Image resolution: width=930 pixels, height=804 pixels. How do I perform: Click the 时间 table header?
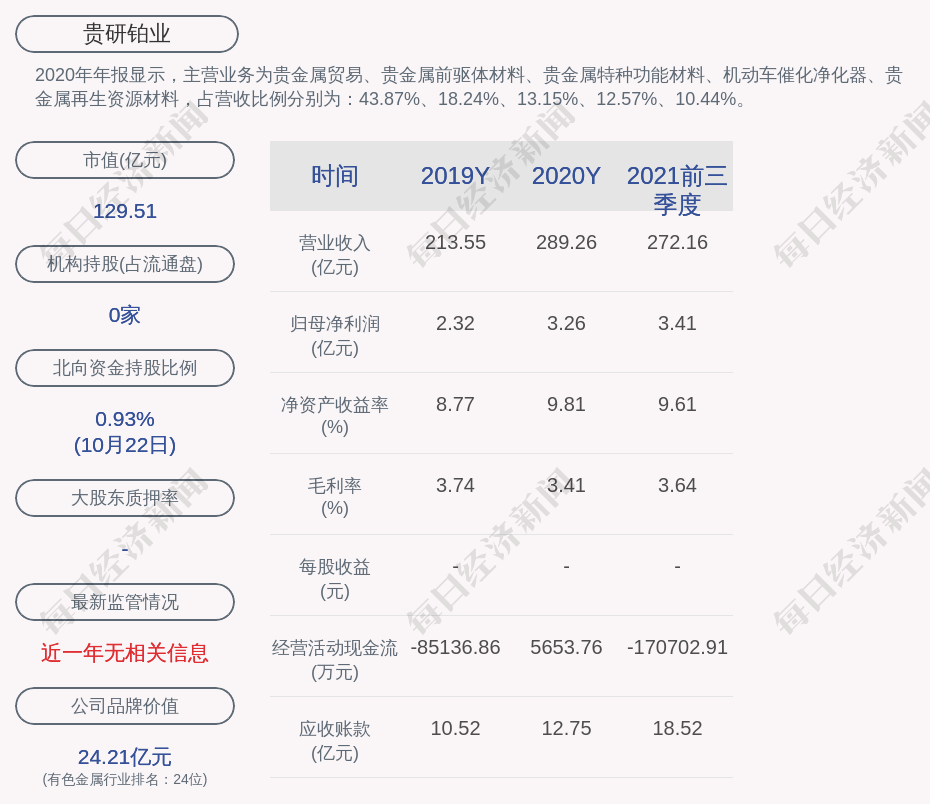pos(335,176)
